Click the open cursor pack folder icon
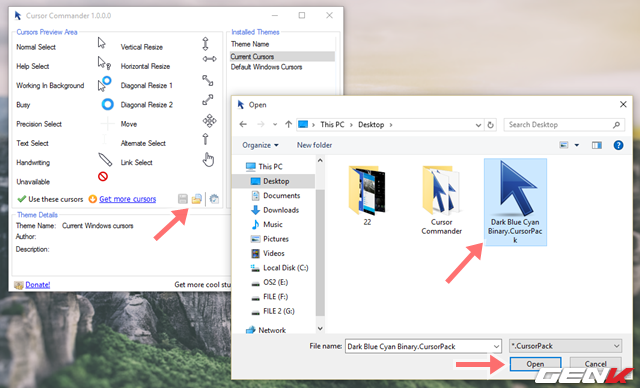 point(197,199)
